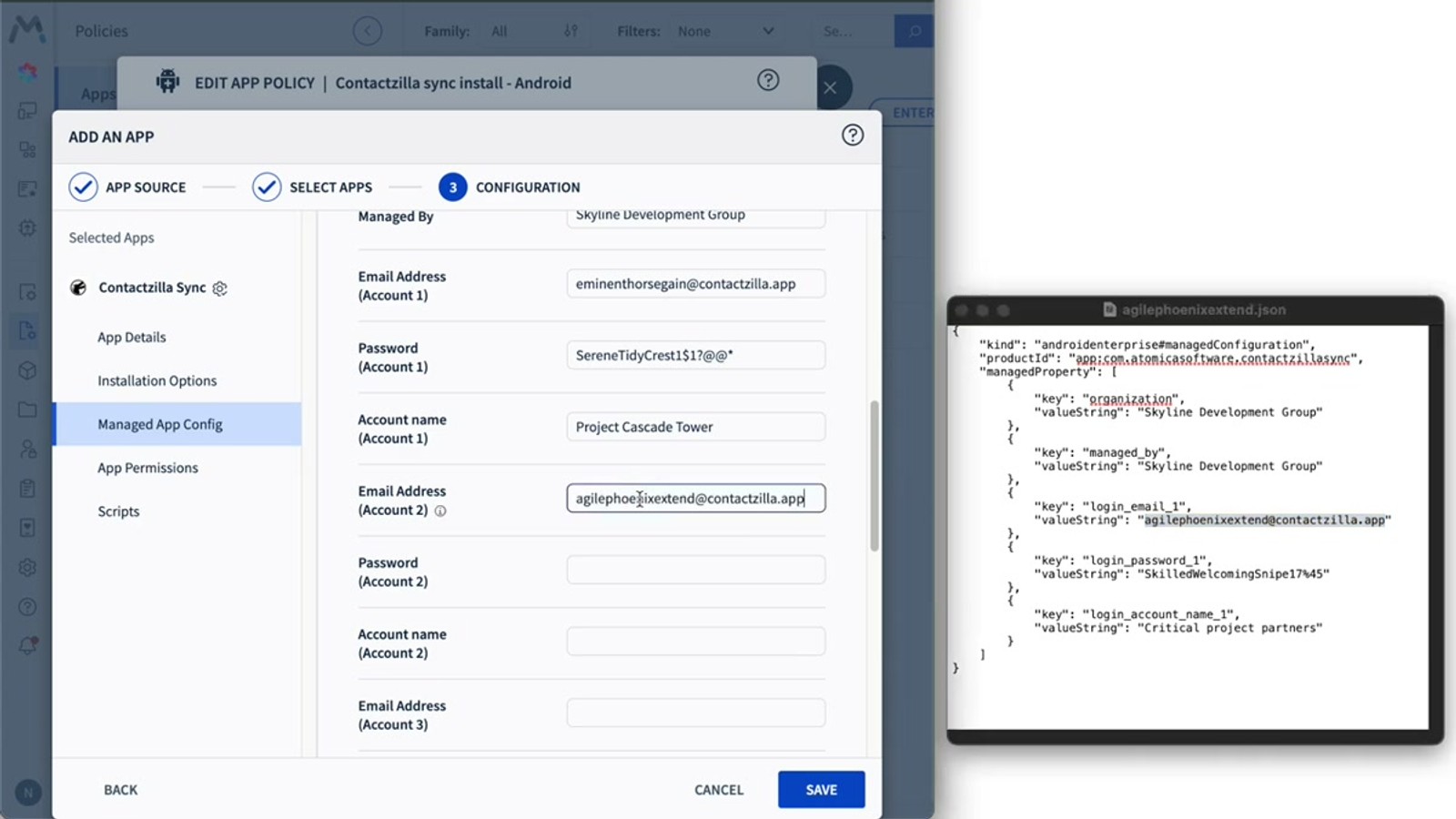1456x819 pixels.
Task: Click the CANCEL button
Action: coord(719,790)
